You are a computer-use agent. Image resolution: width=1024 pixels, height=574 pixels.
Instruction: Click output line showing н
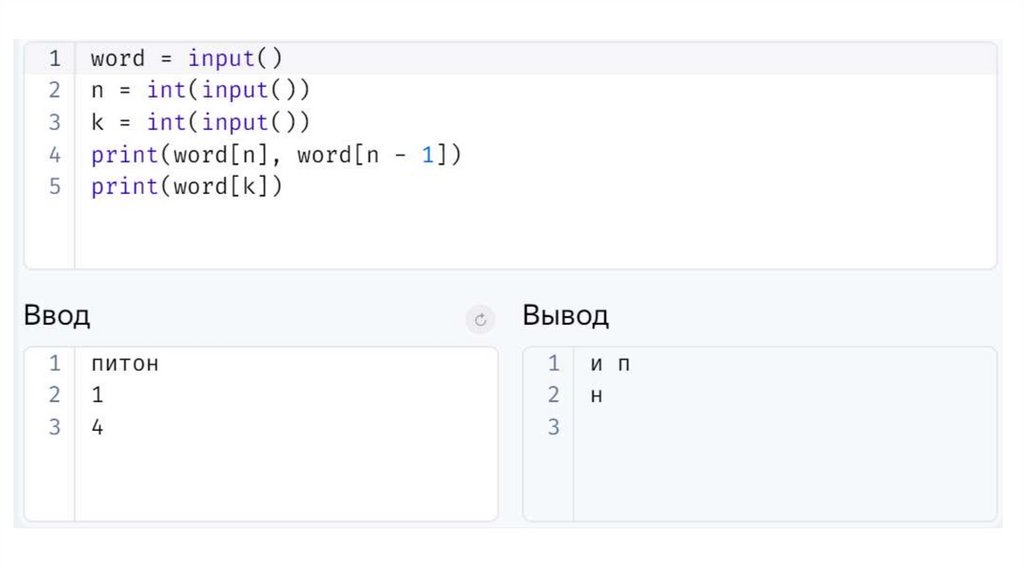click(597, 395)
